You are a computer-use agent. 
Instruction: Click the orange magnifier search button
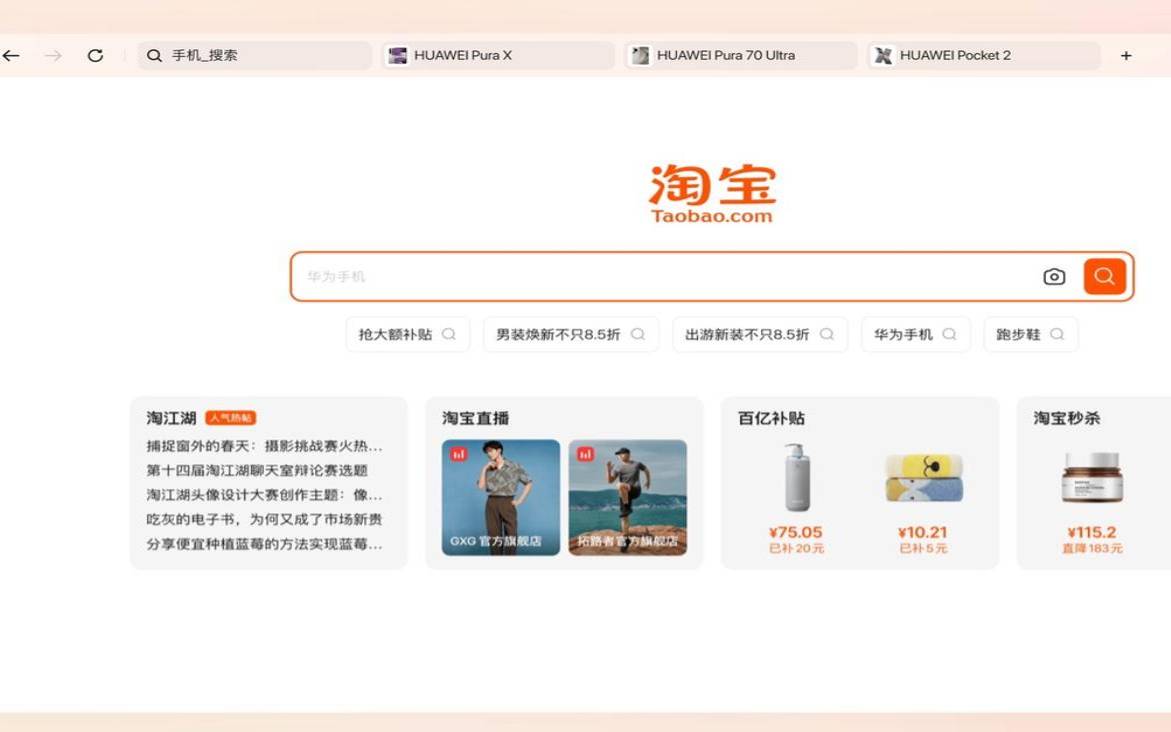point(1104,276)
